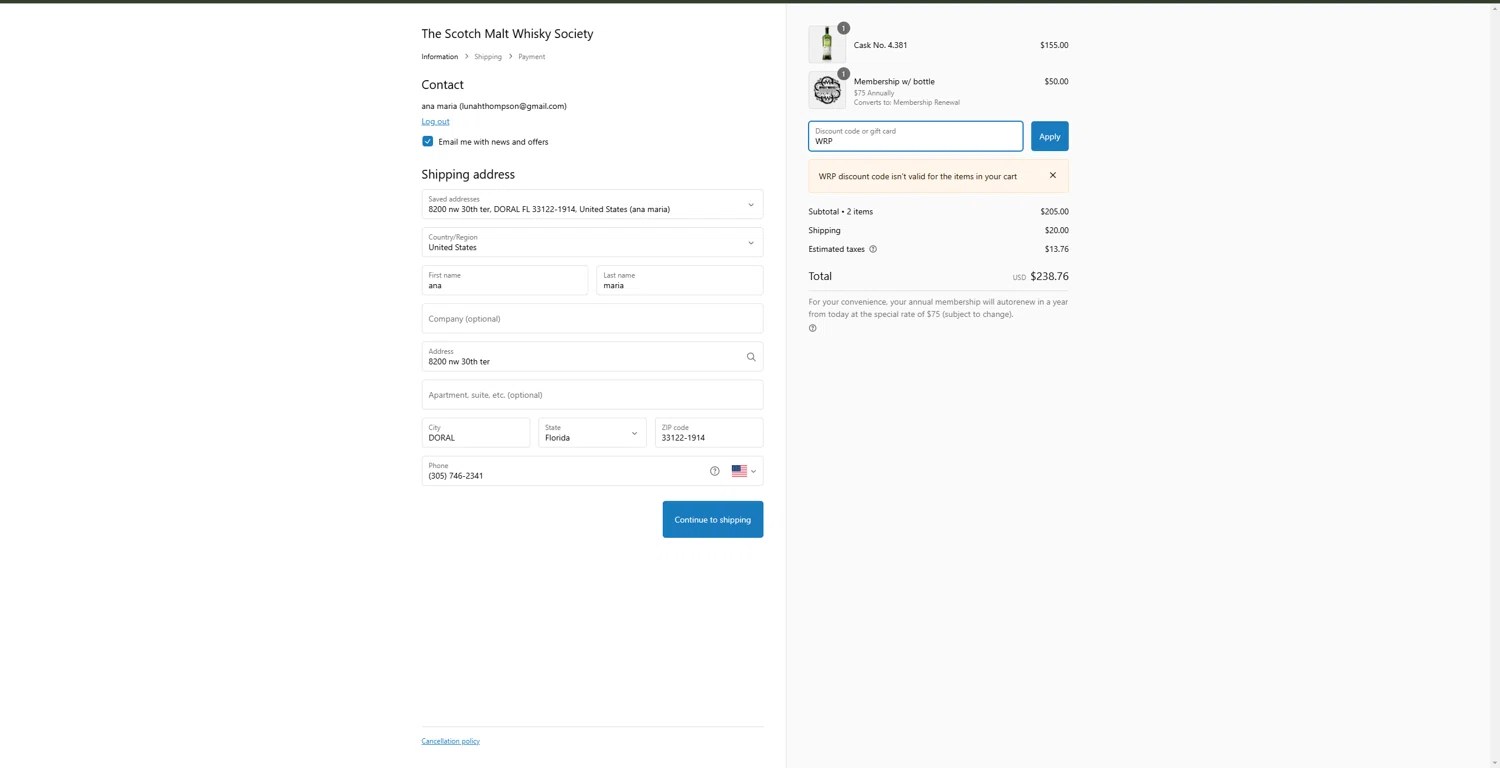Click the Log out link
Image resolution: width=1500 pixels, height=768 pixels.
(x=435, y=122)
